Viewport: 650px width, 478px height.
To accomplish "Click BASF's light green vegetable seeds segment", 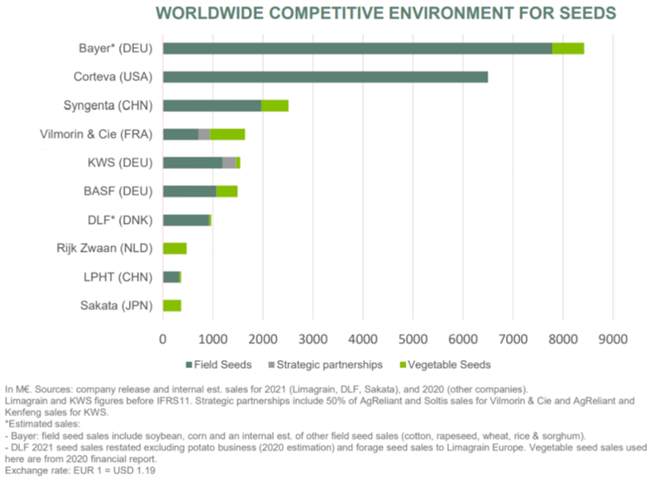I will (x=226, y=191).
